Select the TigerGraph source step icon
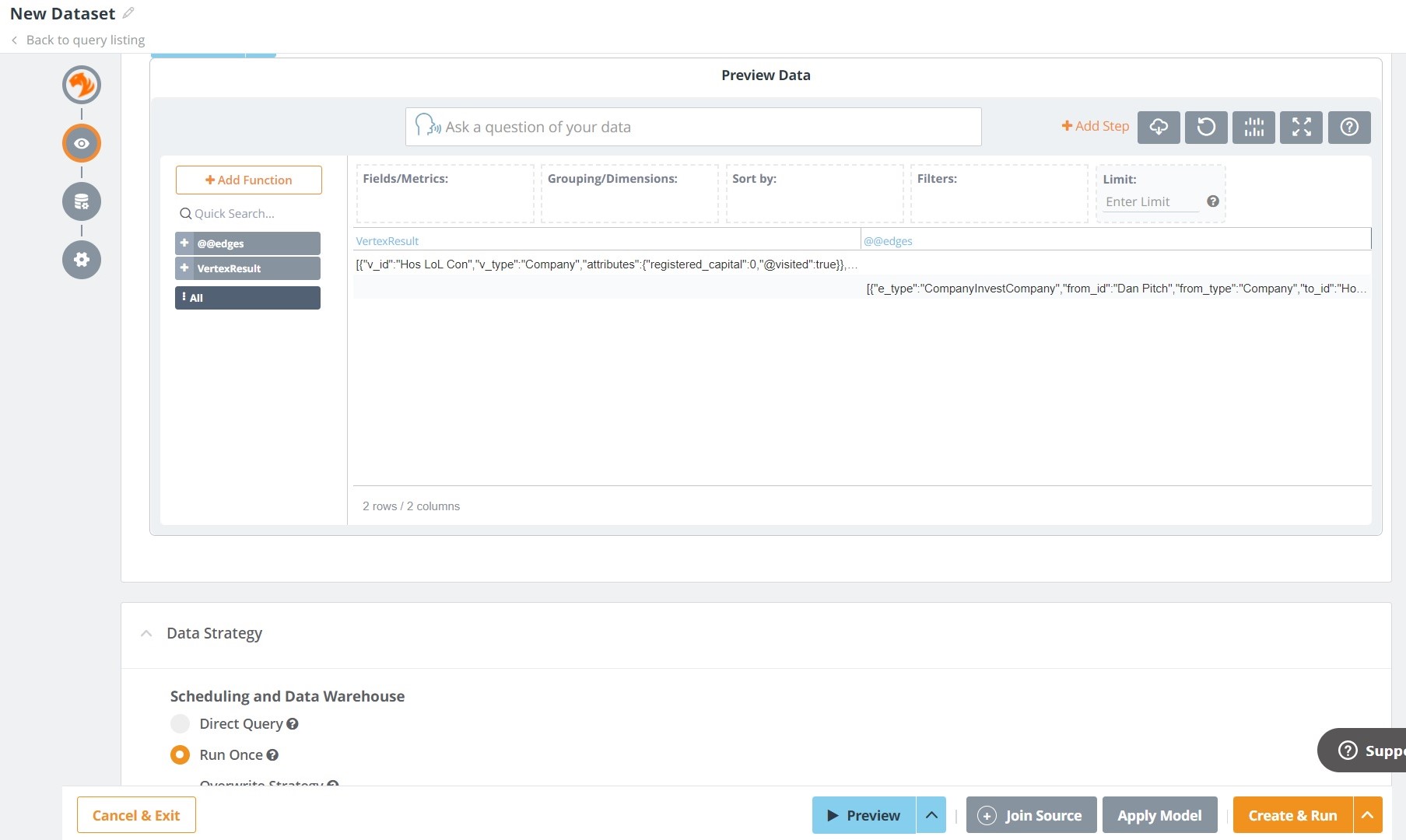1406x840 pixels. (x=81, y=85)
